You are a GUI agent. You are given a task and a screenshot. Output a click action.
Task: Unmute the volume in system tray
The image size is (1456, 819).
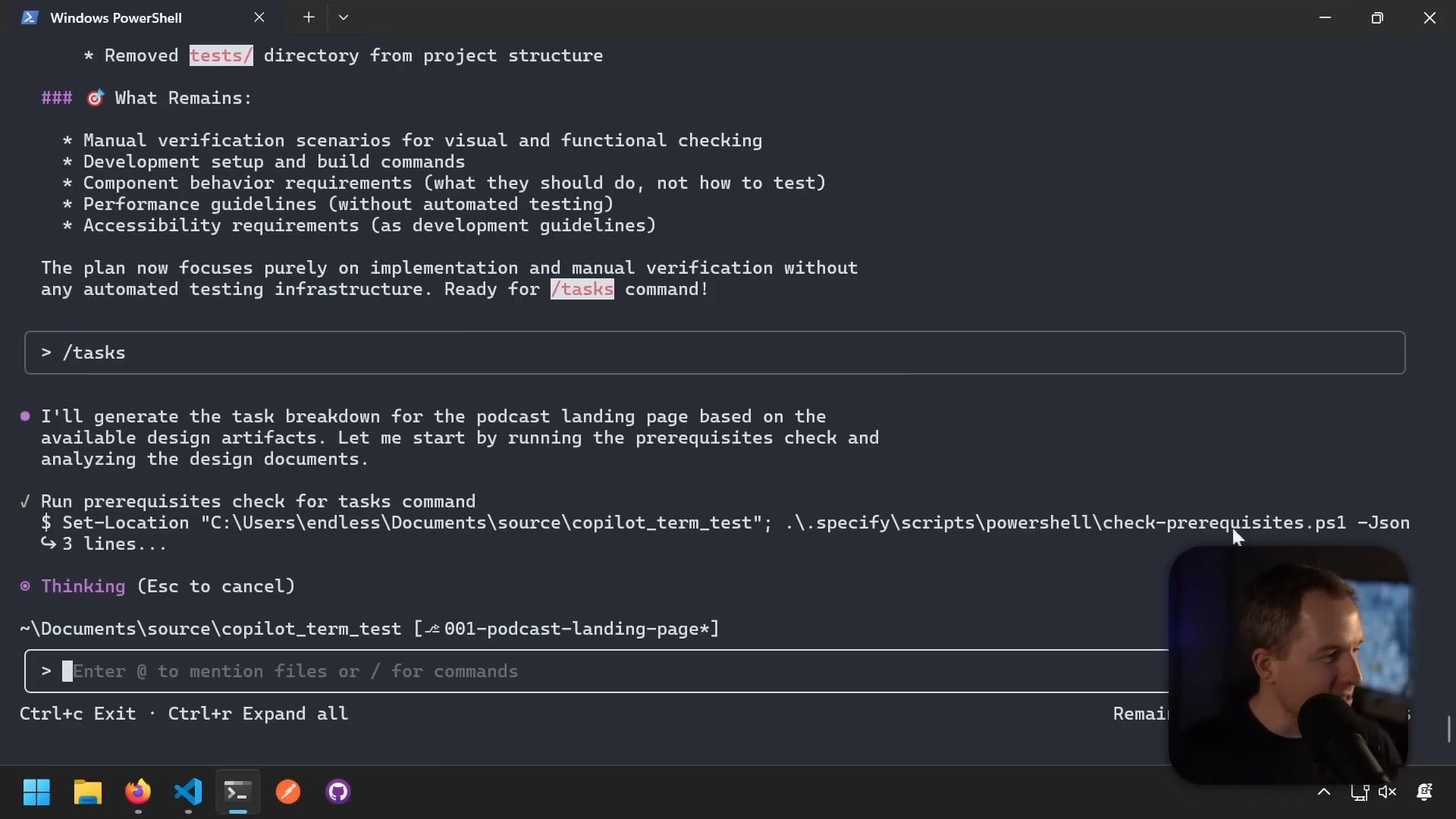click(x=1387, y=792)
